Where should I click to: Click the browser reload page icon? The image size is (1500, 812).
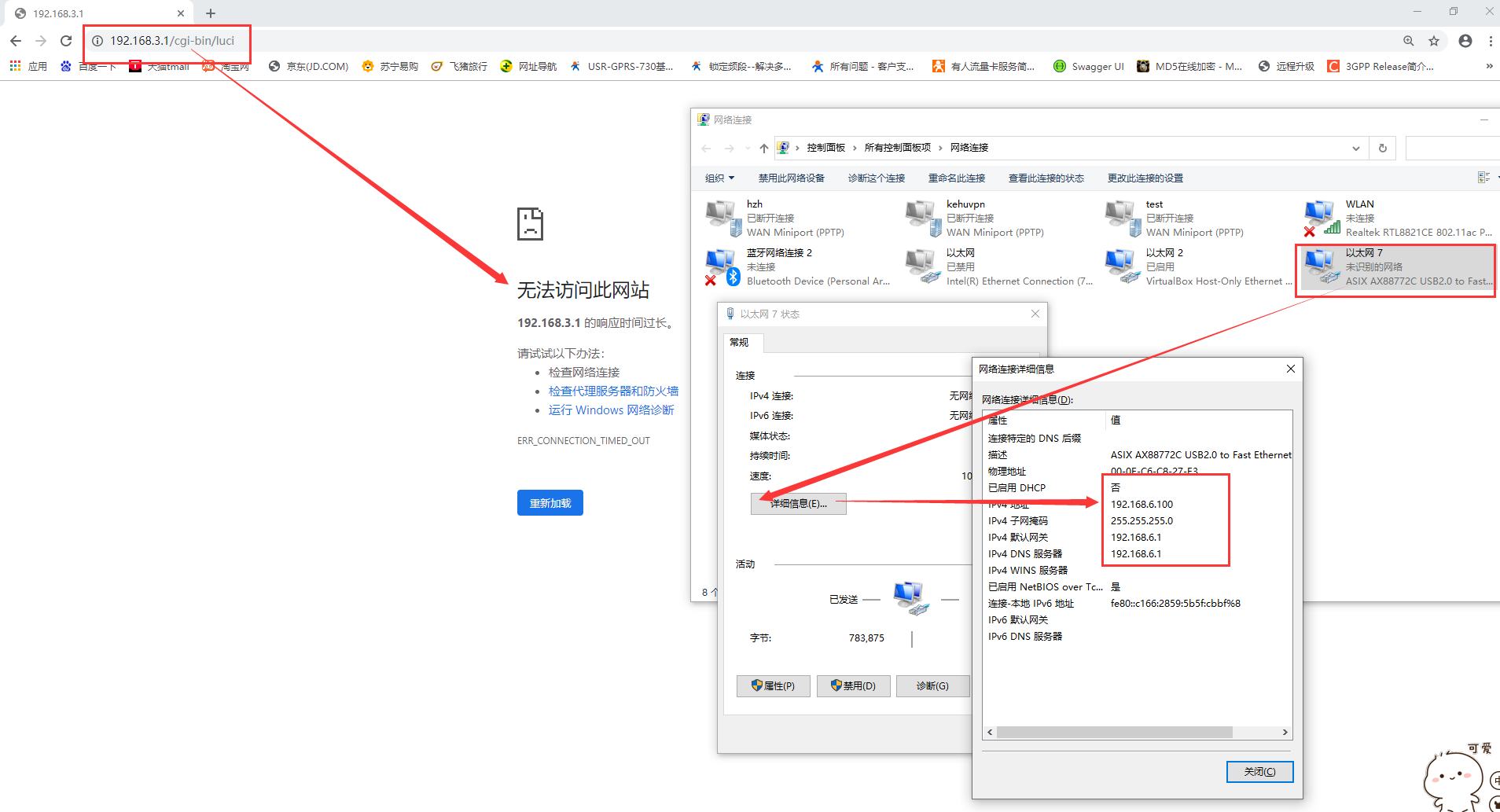tap(66, 41)
